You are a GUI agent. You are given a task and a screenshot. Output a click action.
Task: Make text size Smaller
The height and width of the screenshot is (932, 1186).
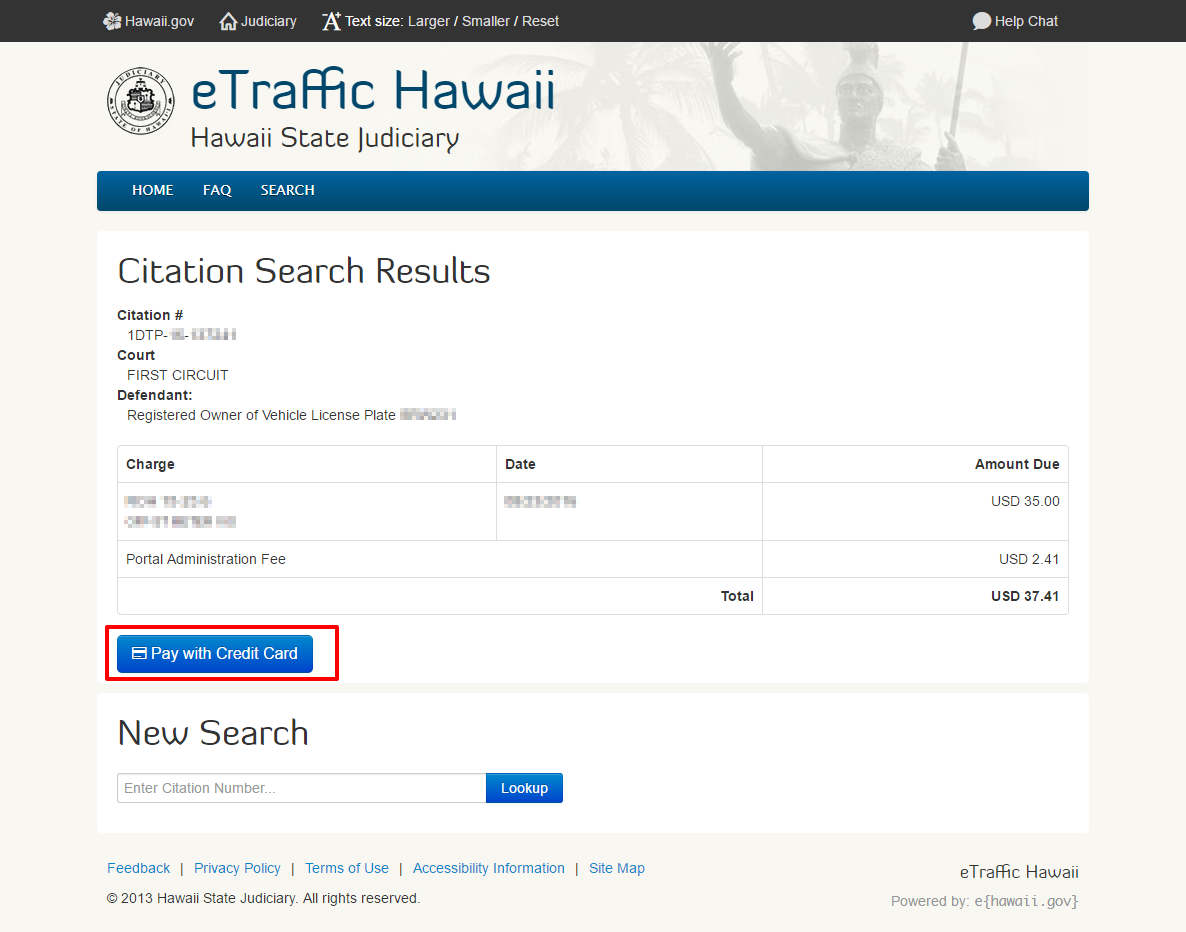pyautogui.click(x=486, y=21)
